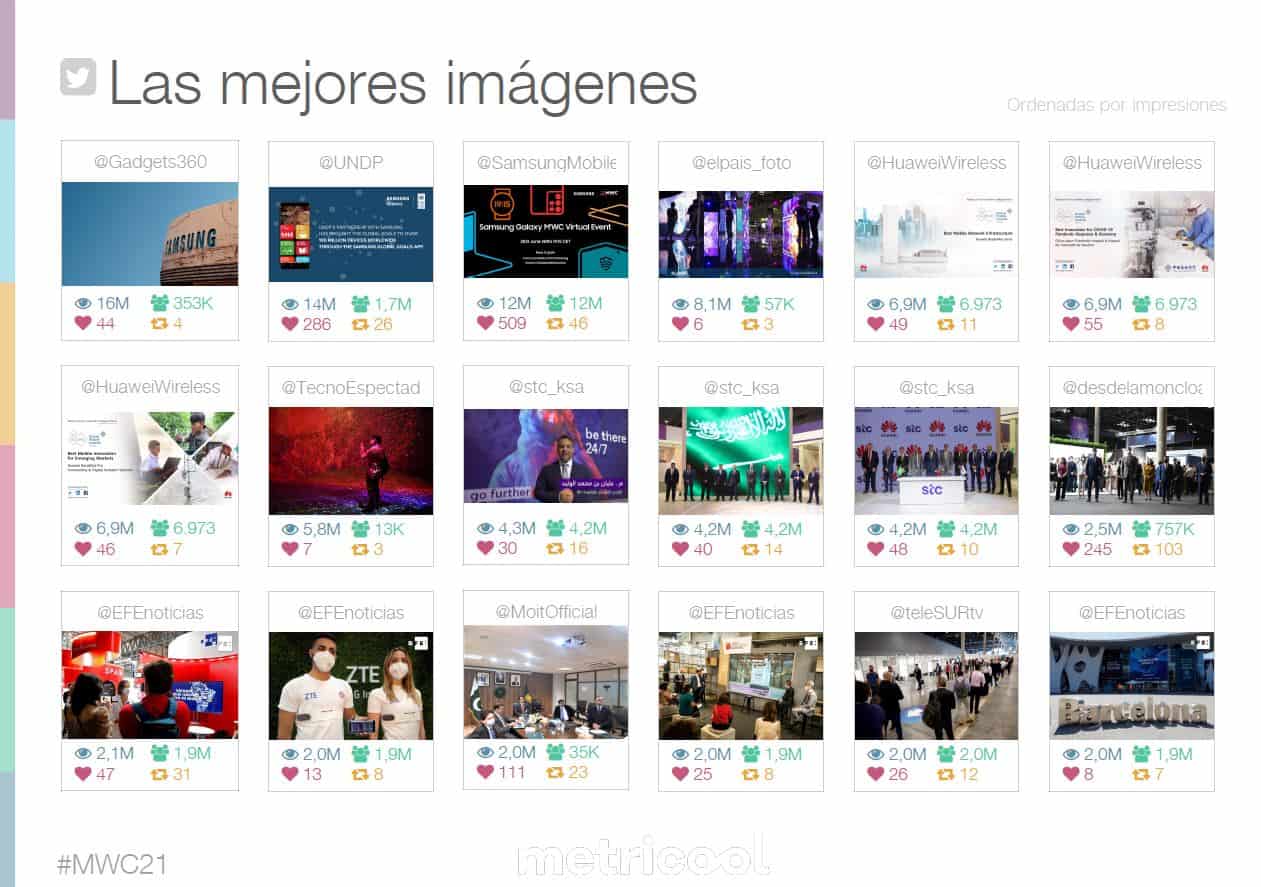Click the 8,1M impressions value
1261x887 pixels.
711,304
